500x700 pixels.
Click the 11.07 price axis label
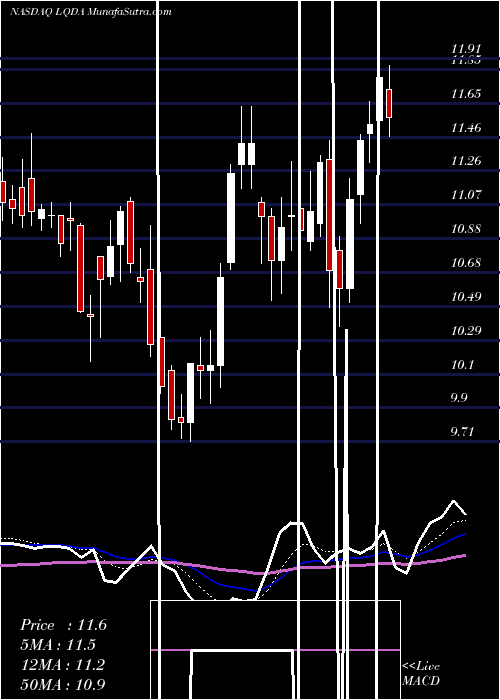click(x=466, y=195)
